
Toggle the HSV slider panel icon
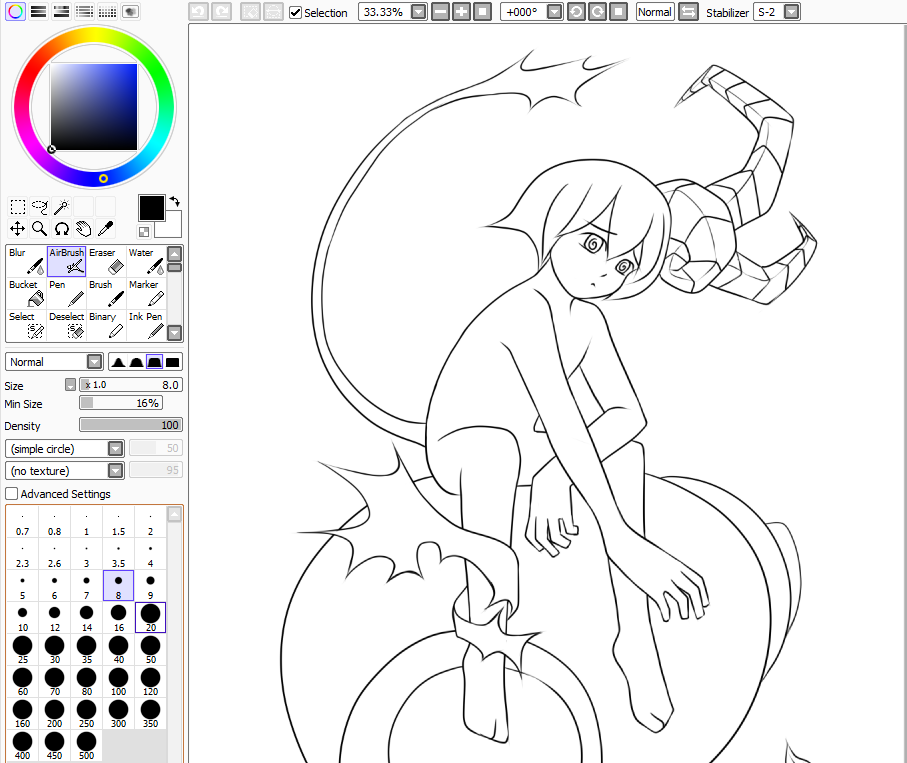[x=61, y=12]
